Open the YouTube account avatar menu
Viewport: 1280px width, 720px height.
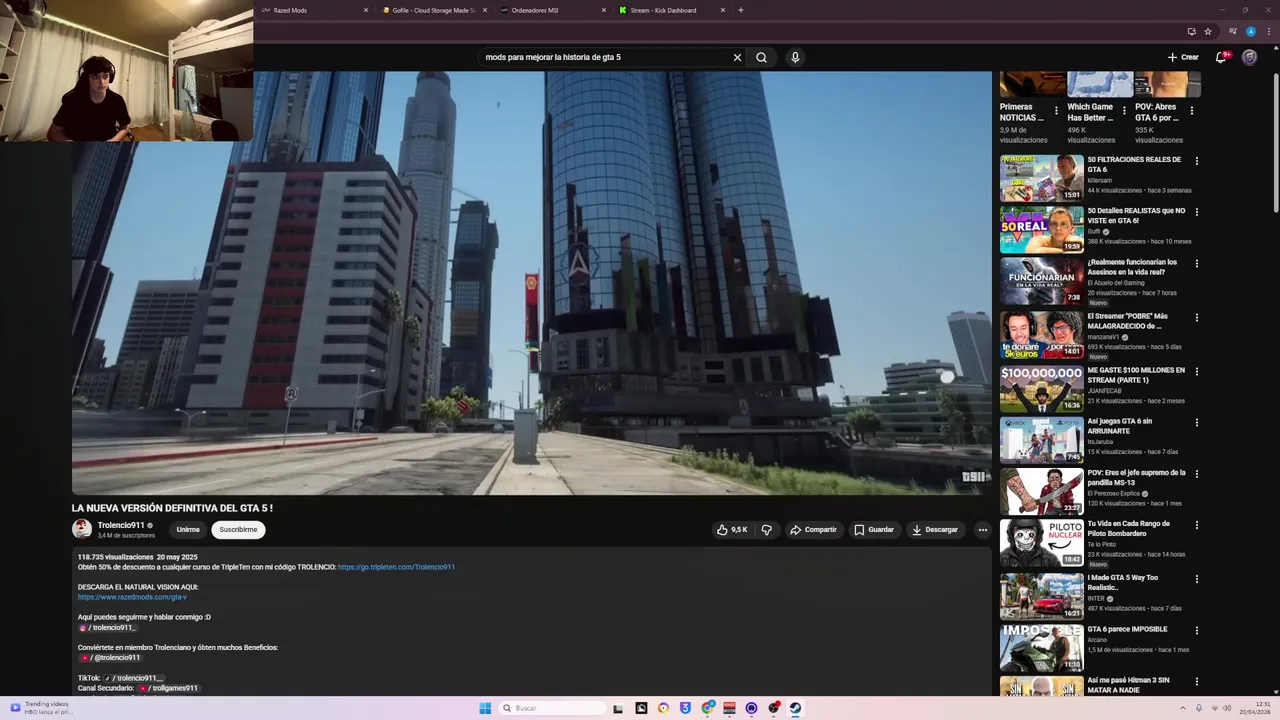(x=1249, y=57)
